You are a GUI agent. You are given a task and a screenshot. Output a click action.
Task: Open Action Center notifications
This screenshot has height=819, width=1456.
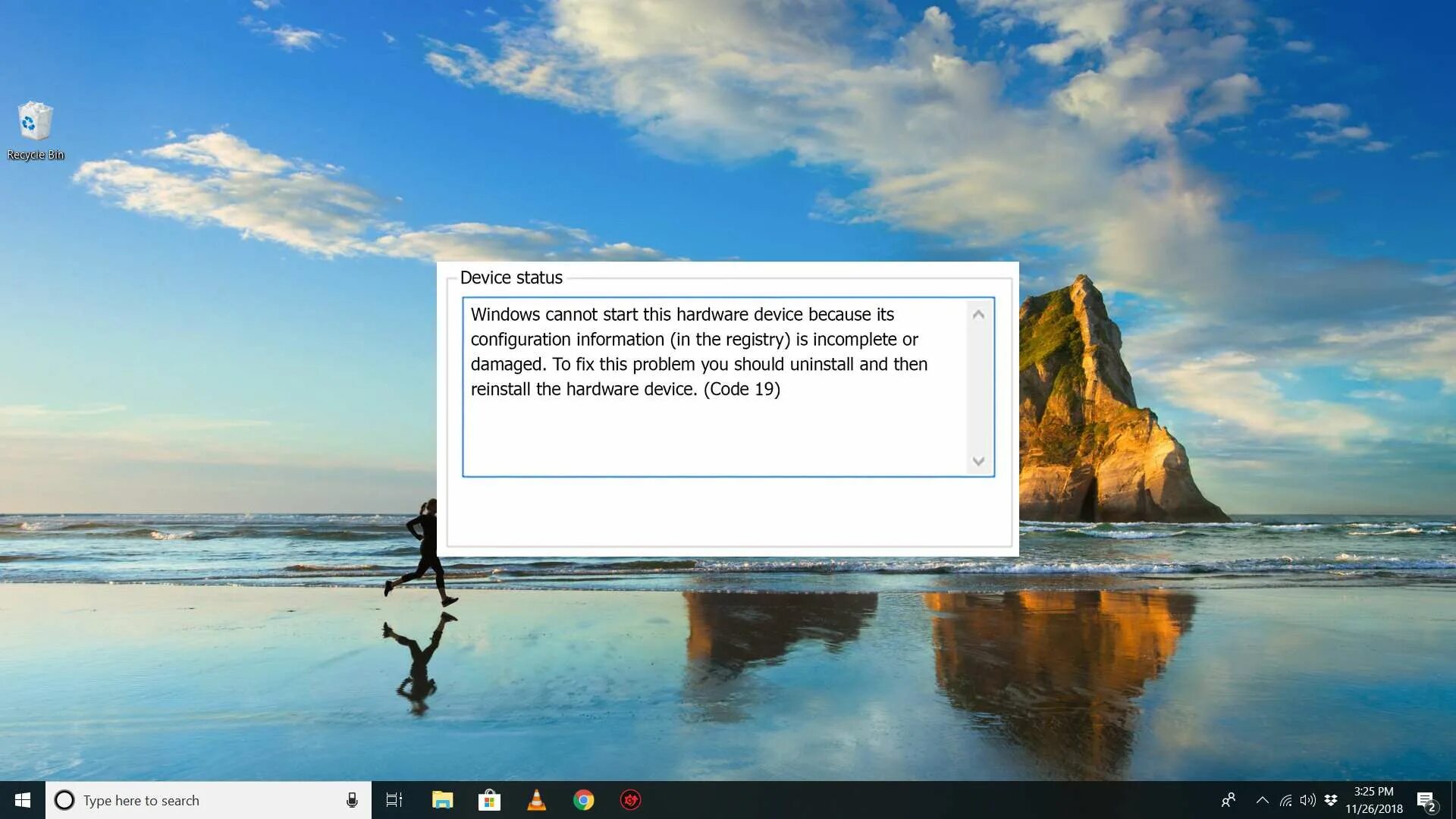click(x=1426, y=800)
